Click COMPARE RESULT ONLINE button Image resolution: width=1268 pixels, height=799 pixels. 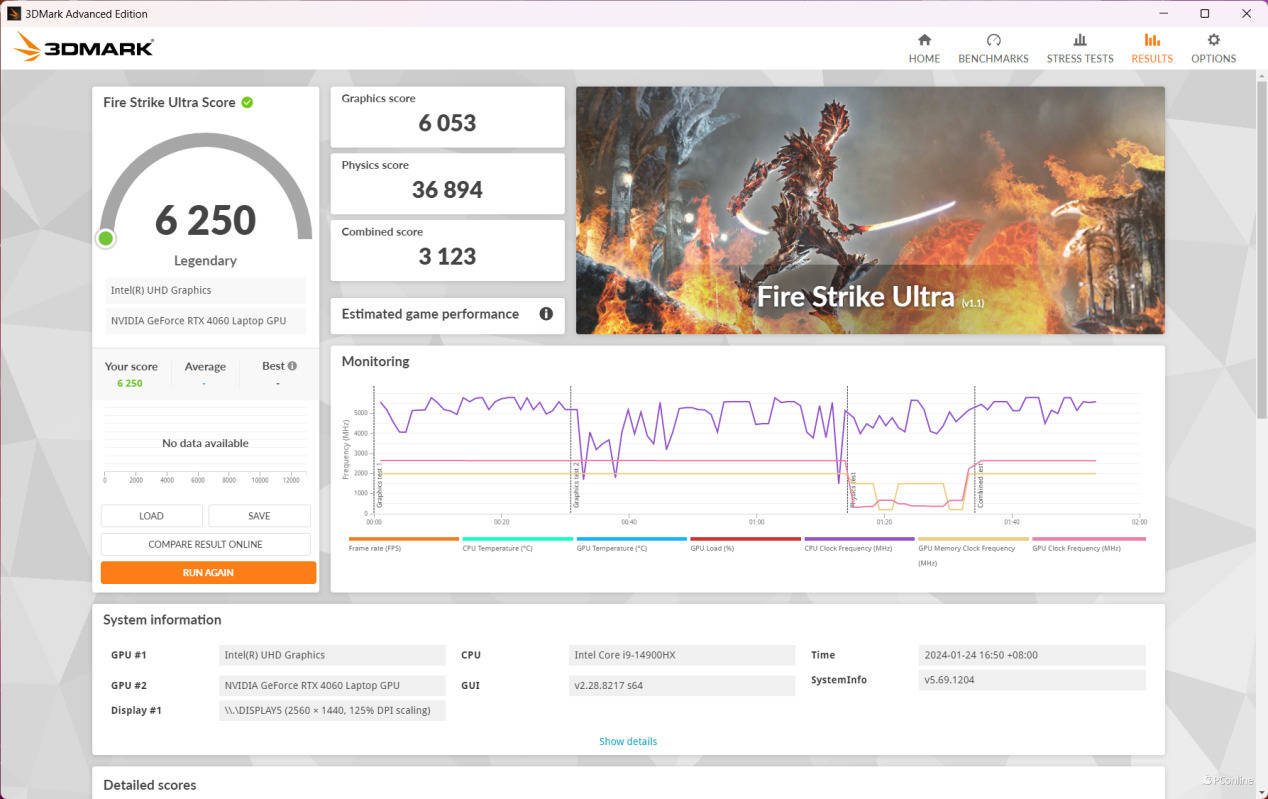(x=205, y=544)
